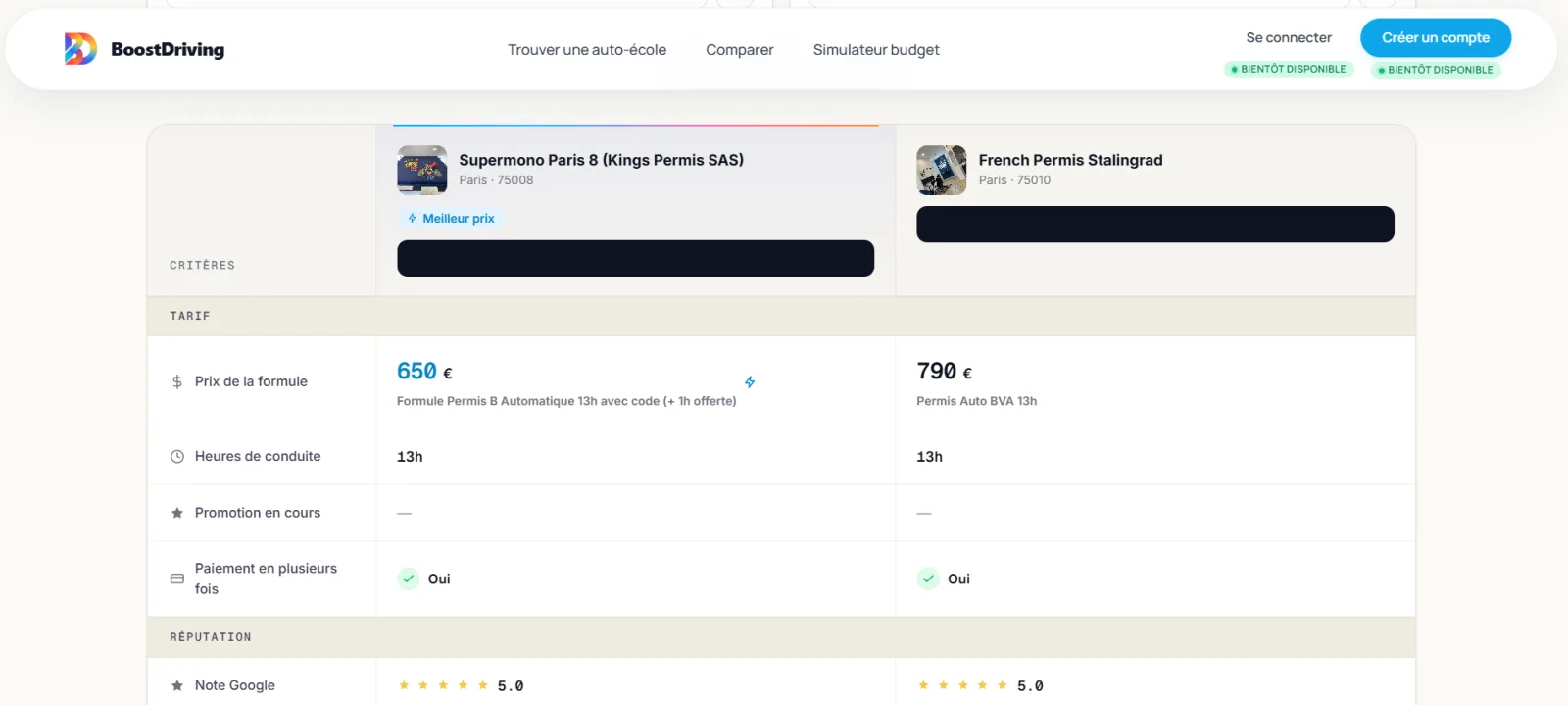
Task: Click the Se connecter link
Action: point(1289,37)
